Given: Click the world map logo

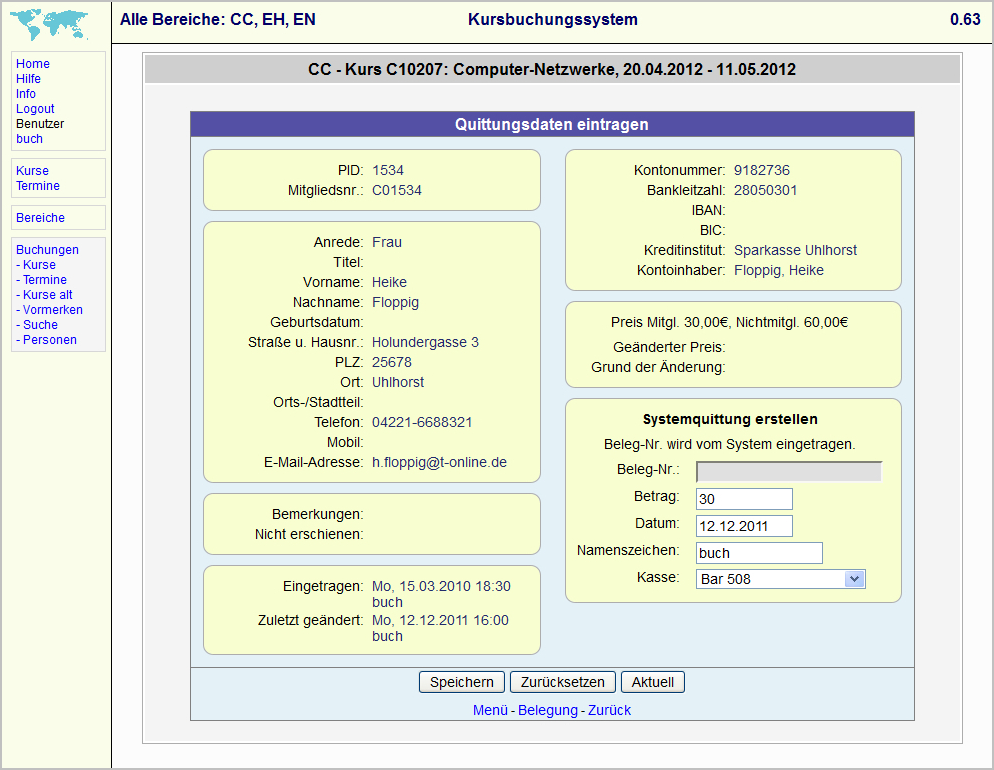Looking at the screenshot, I should click(49, 25).
